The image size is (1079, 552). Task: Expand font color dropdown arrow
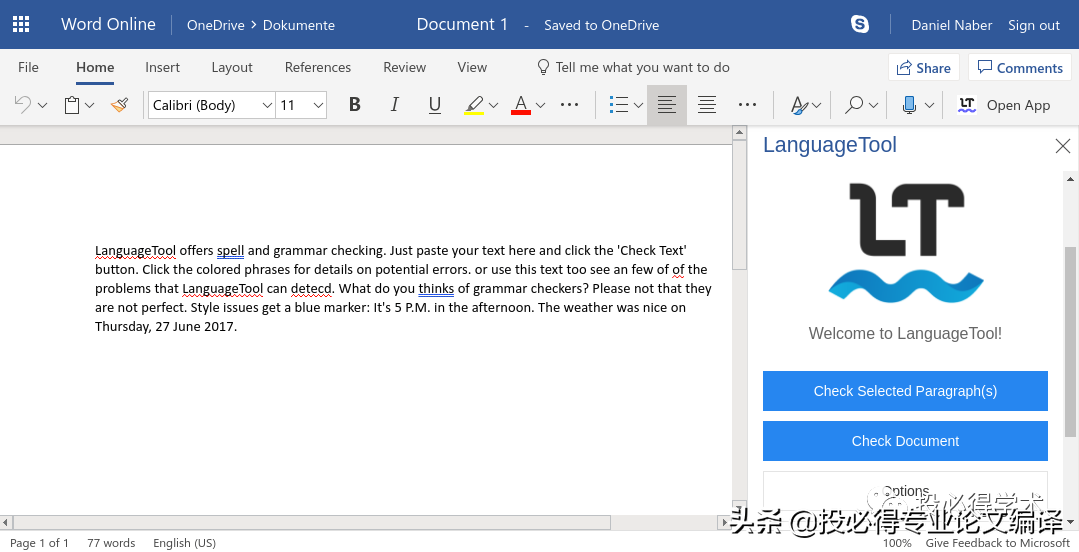540,105
